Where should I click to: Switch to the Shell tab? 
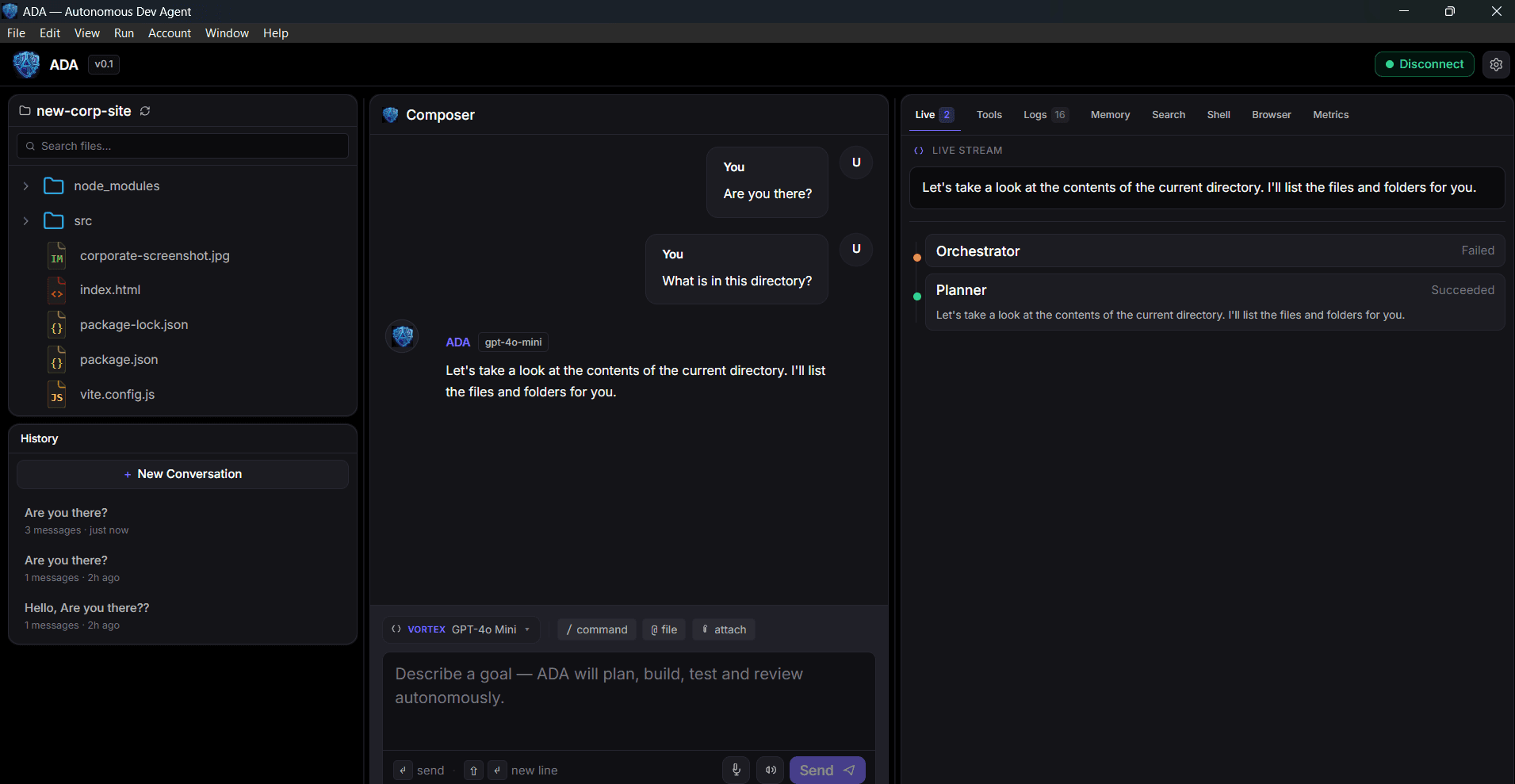1219,115
